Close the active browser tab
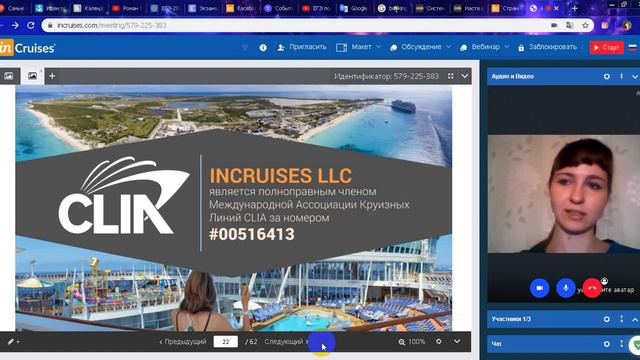 pyautogui.click(x=556, y=8)
